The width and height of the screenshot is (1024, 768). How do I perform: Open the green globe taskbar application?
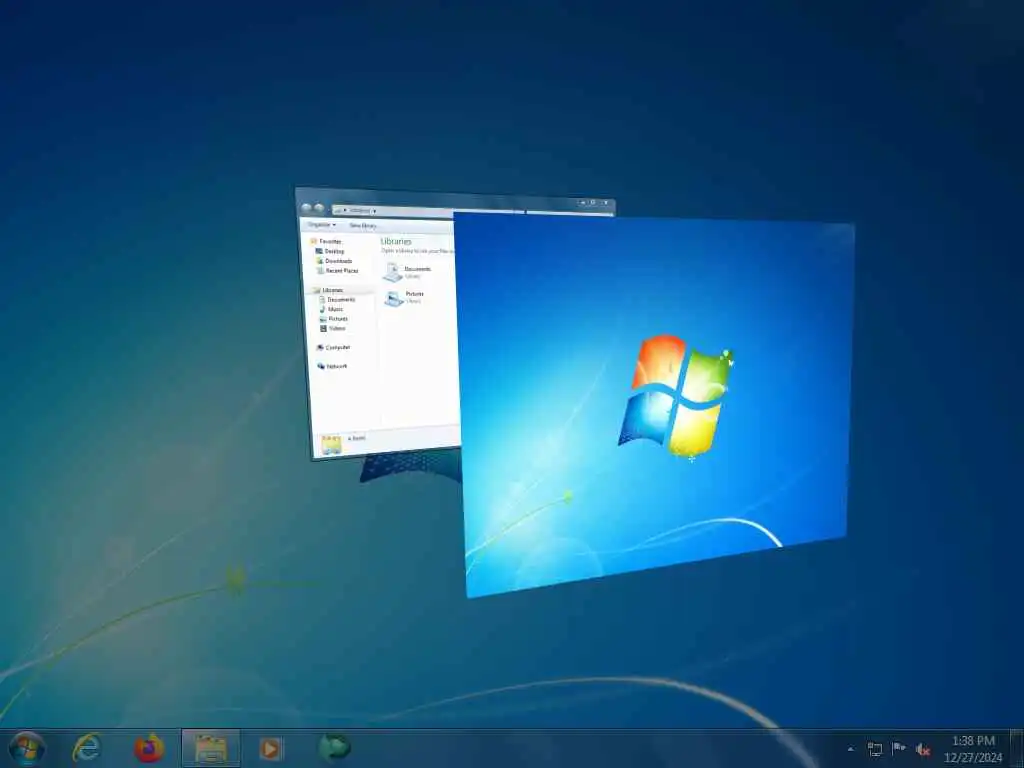pyautogui.click(x=334, y=748)
